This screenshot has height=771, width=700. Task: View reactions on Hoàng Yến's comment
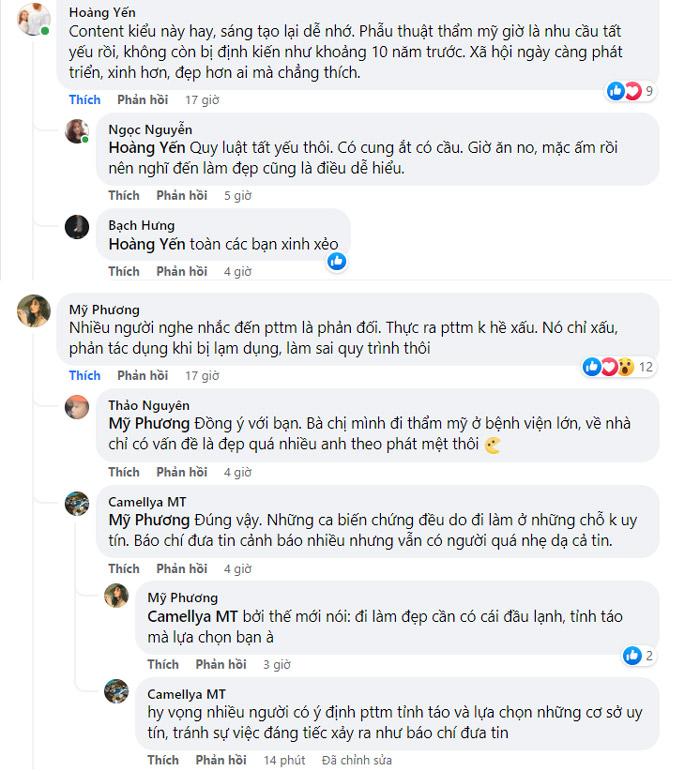pos(630,92)
